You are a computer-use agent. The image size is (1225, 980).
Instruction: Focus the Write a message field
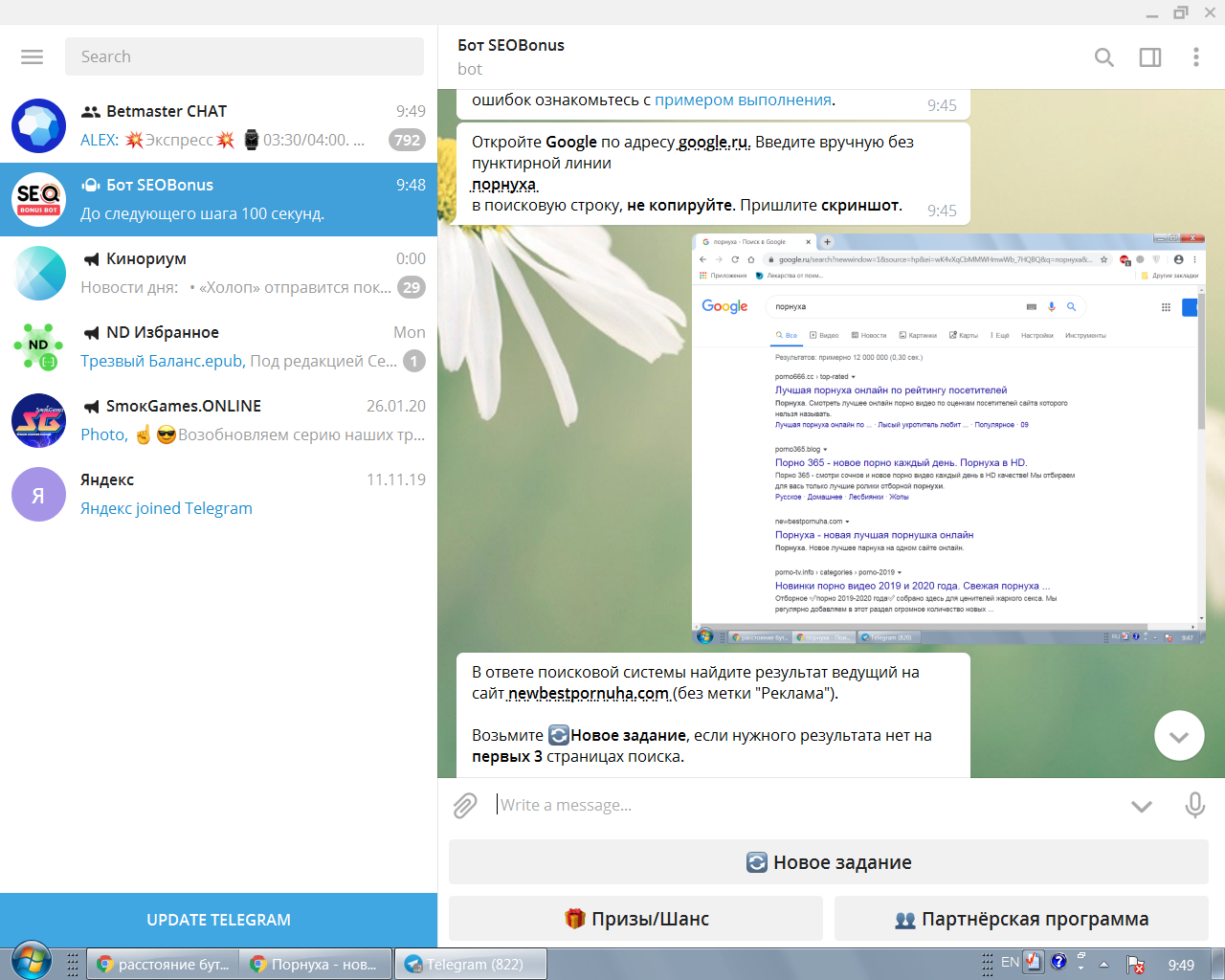pos(804,805)
